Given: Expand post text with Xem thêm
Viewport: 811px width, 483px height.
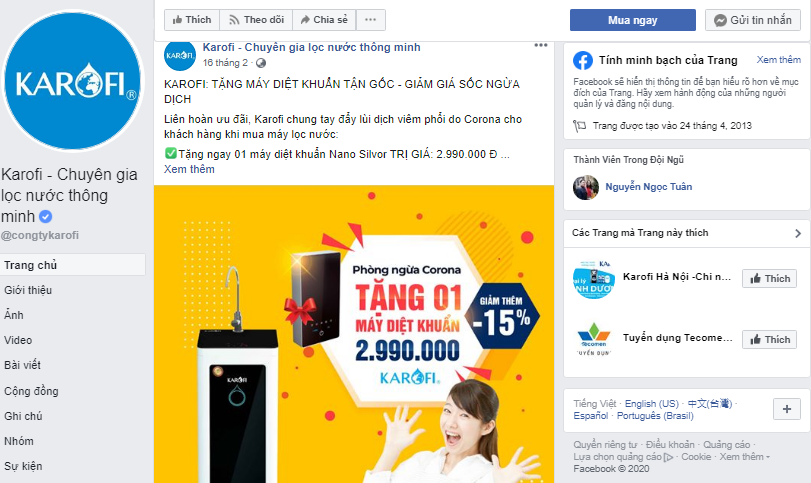Looking at the screenshot, I should pos(189,169).
